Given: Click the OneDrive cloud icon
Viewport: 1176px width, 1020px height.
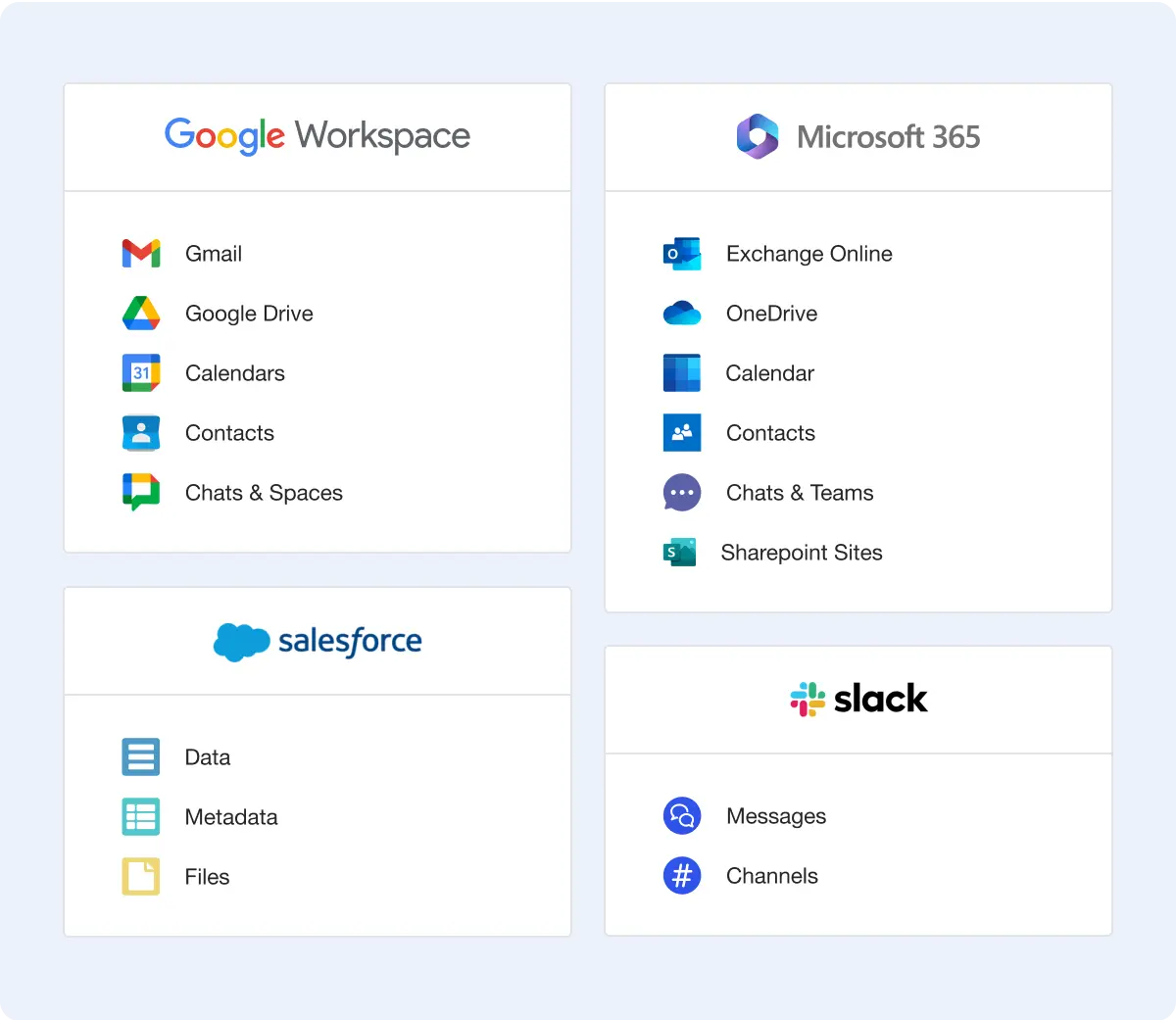Looking at the screenshot, I should click(682, 313).
